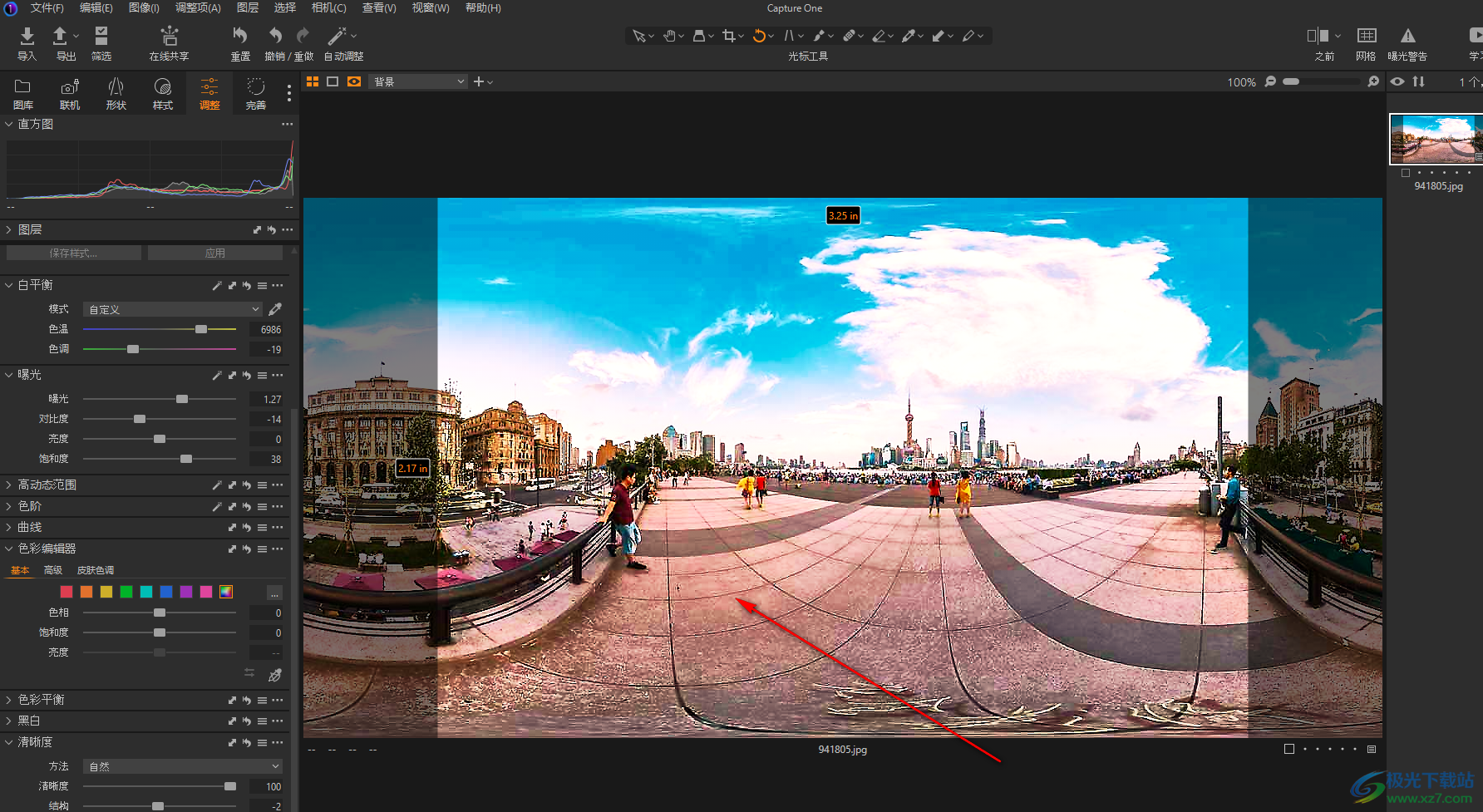Pick white balance with the eyedropper
The image size is (1483, 812).
(275, 309)
